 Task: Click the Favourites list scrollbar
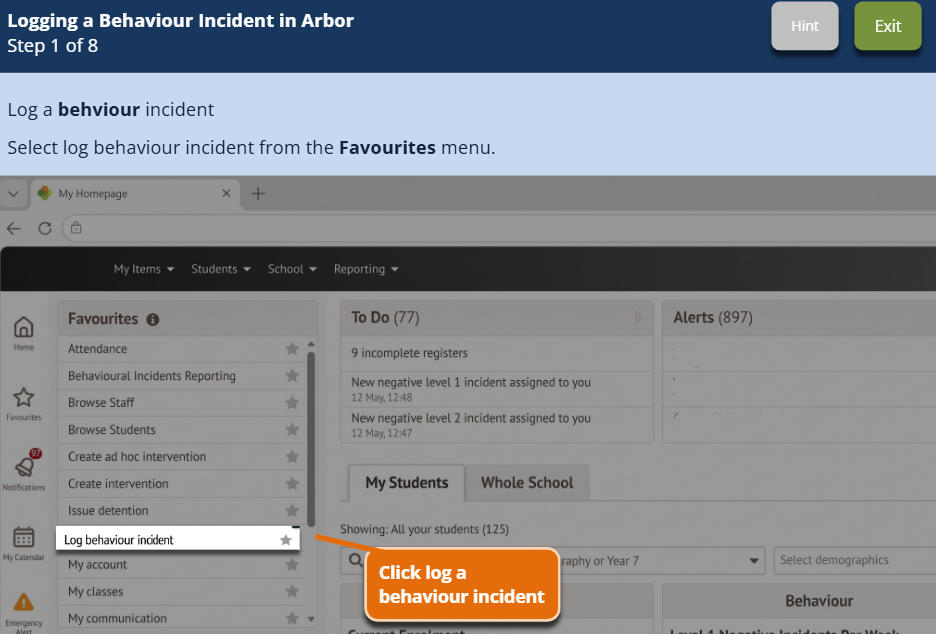[x=311, y=439]
